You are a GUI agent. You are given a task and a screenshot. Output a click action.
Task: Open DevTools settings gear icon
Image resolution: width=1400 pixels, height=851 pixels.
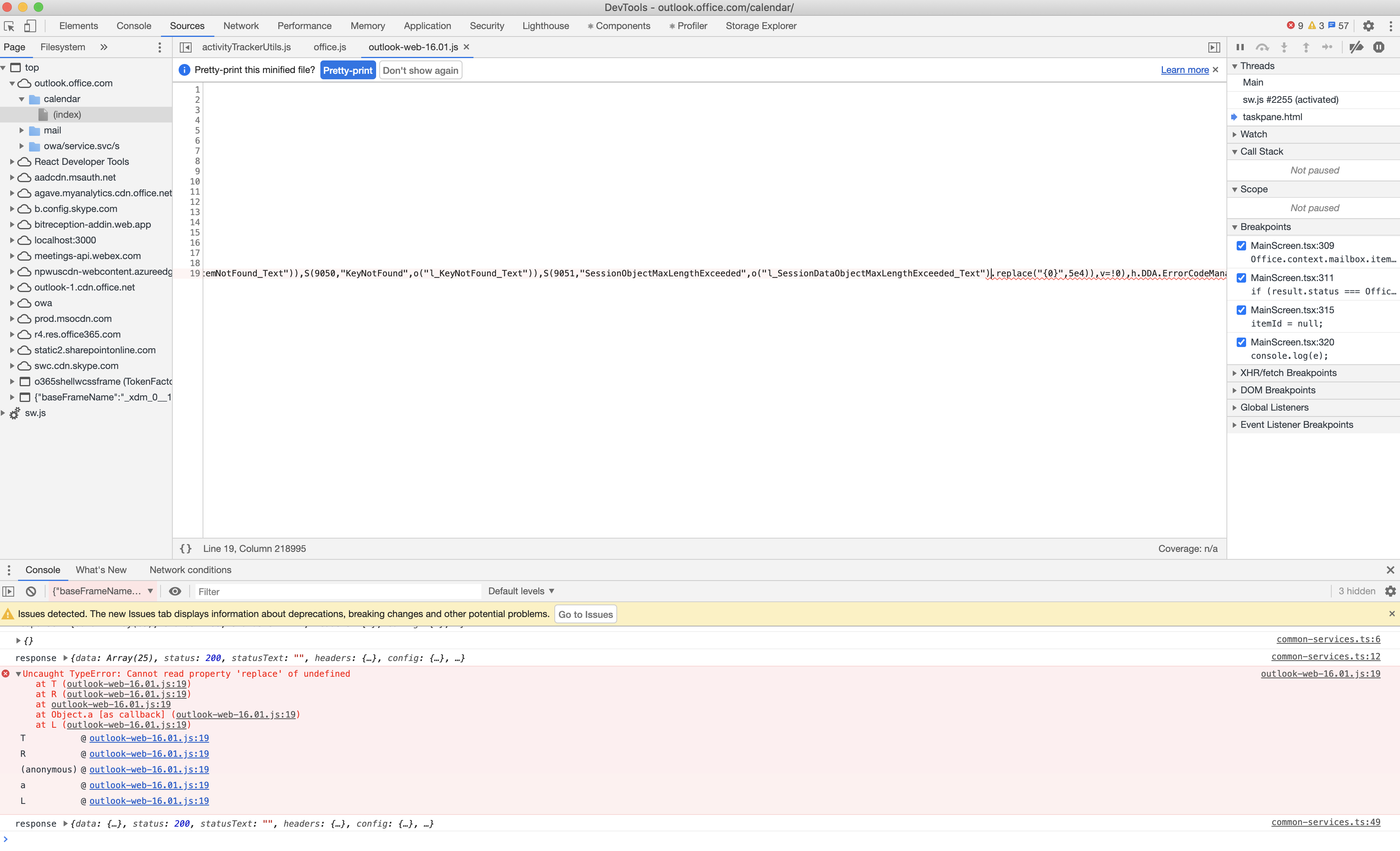tap(1368, 26)
